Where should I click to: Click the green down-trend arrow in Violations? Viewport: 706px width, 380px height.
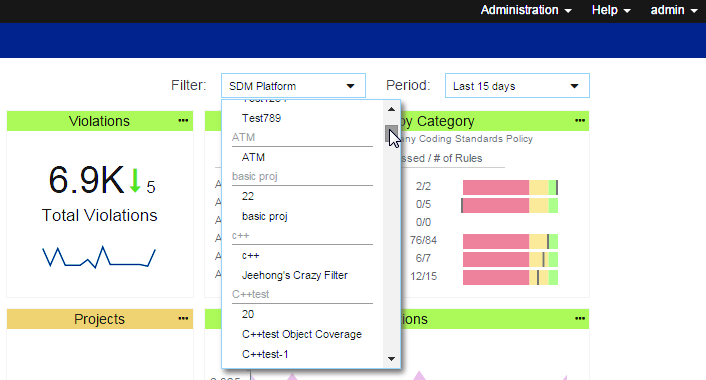[135, 181]
